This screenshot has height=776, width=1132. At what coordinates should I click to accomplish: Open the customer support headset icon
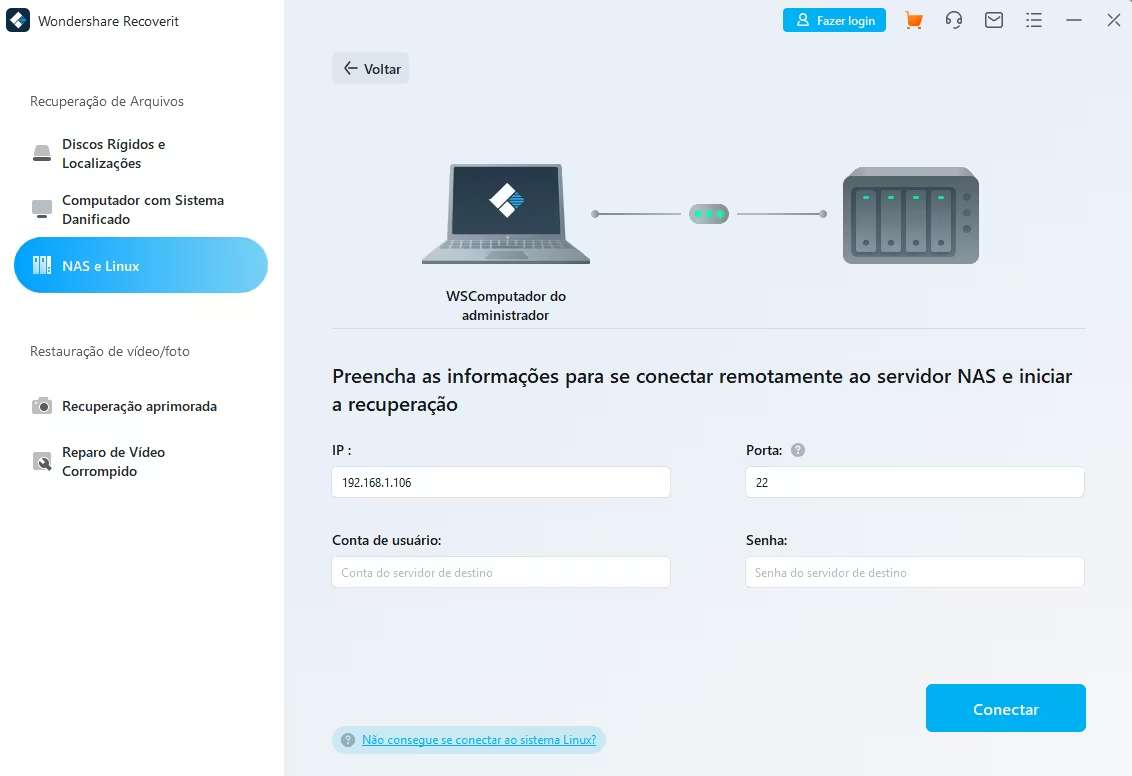954,20
